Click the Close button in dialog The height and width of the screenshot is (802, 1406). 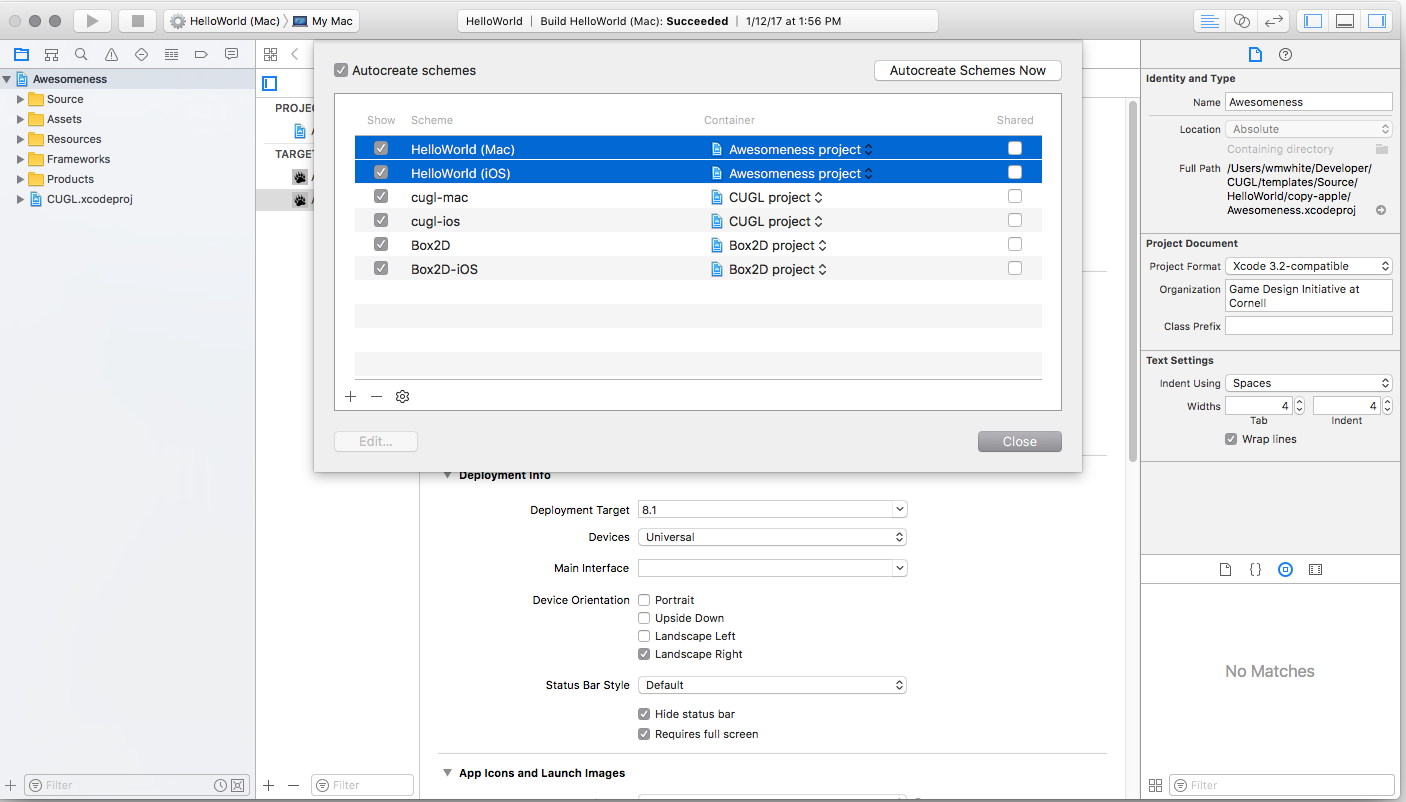[1019, 441]
